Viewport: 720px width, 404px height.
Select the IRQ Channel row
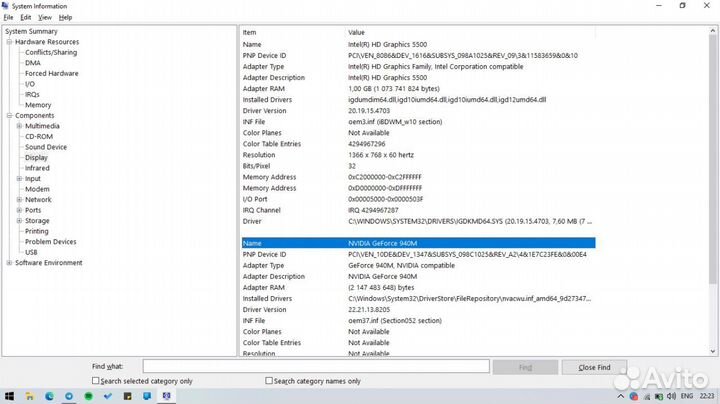click(x=418, y=210)
